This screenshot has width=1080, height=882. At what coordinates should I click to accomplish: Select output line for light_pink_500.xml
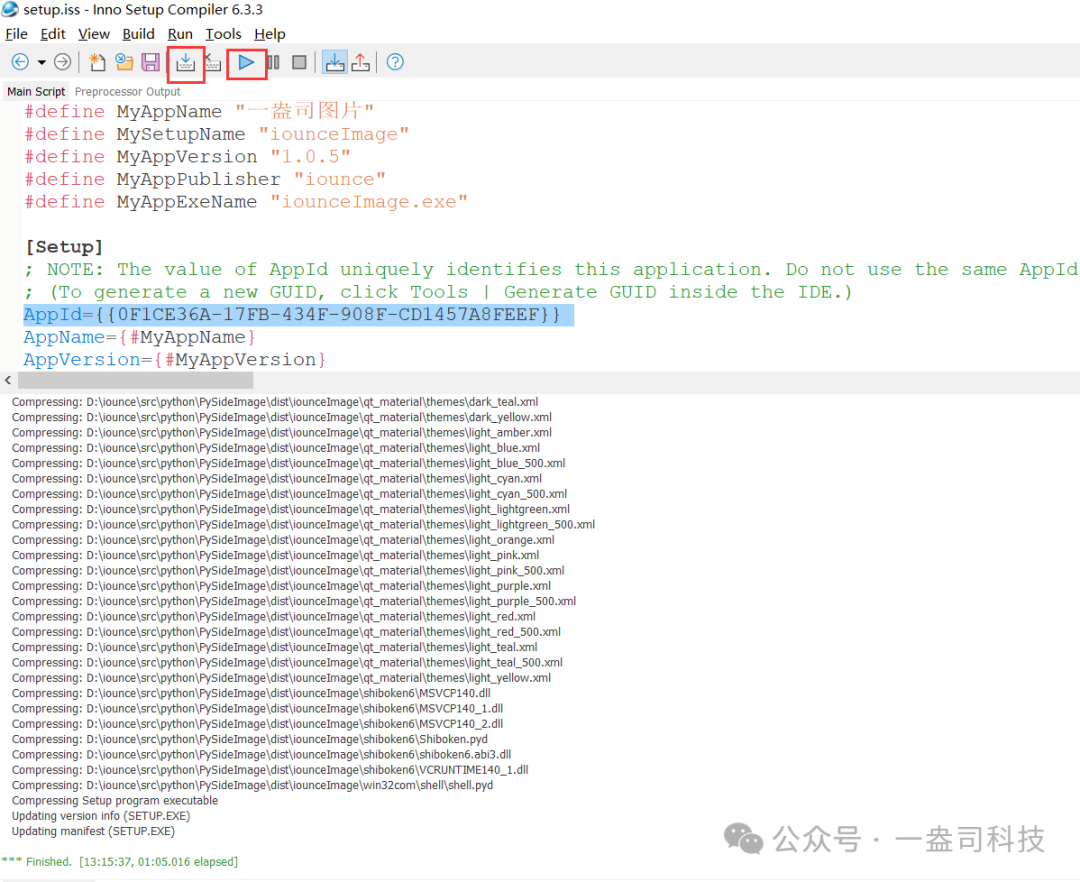tap(288, 571)
